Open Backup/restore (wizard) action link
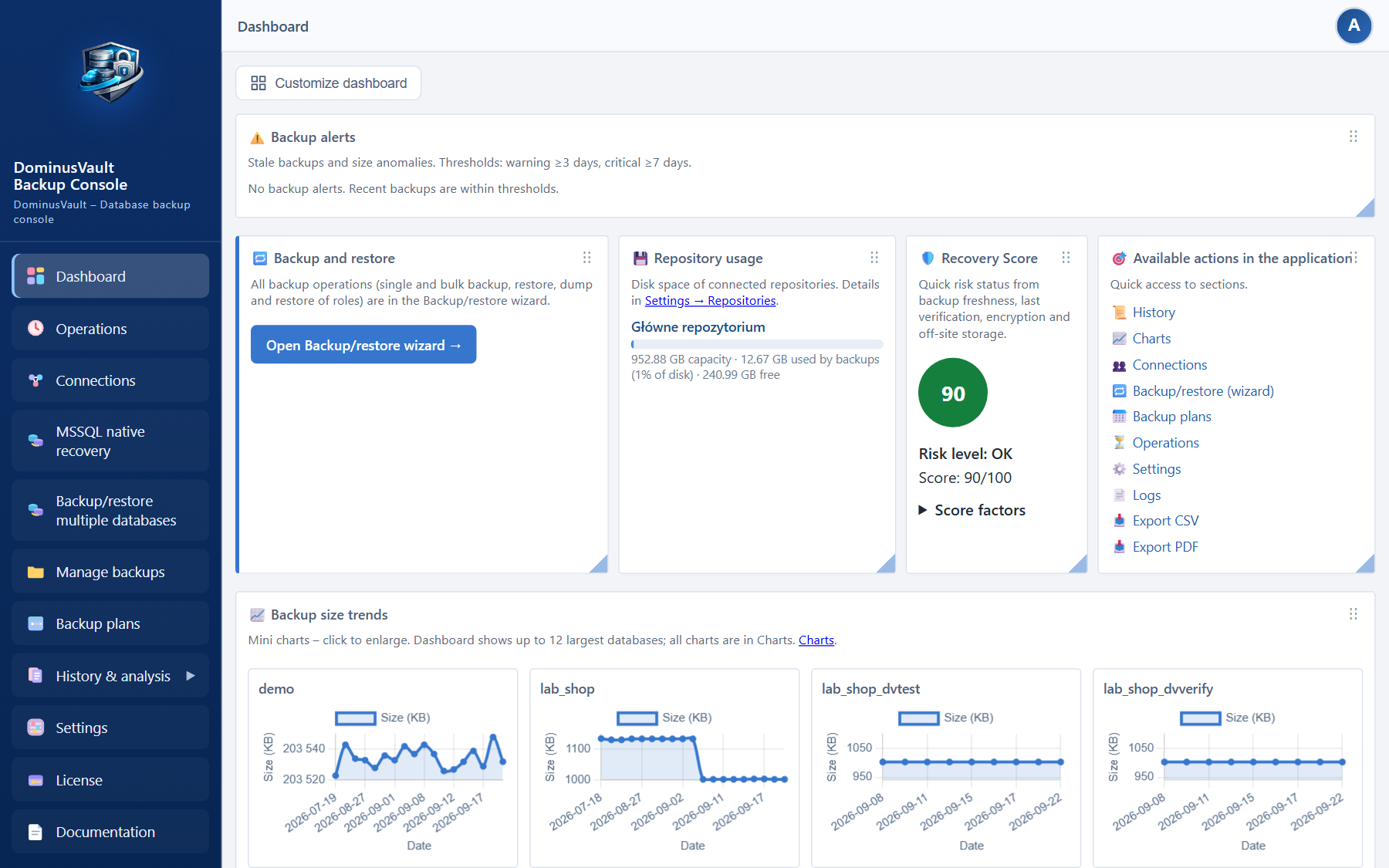The width and height of the screenshot is (1389, 868). coord(1203,391)
